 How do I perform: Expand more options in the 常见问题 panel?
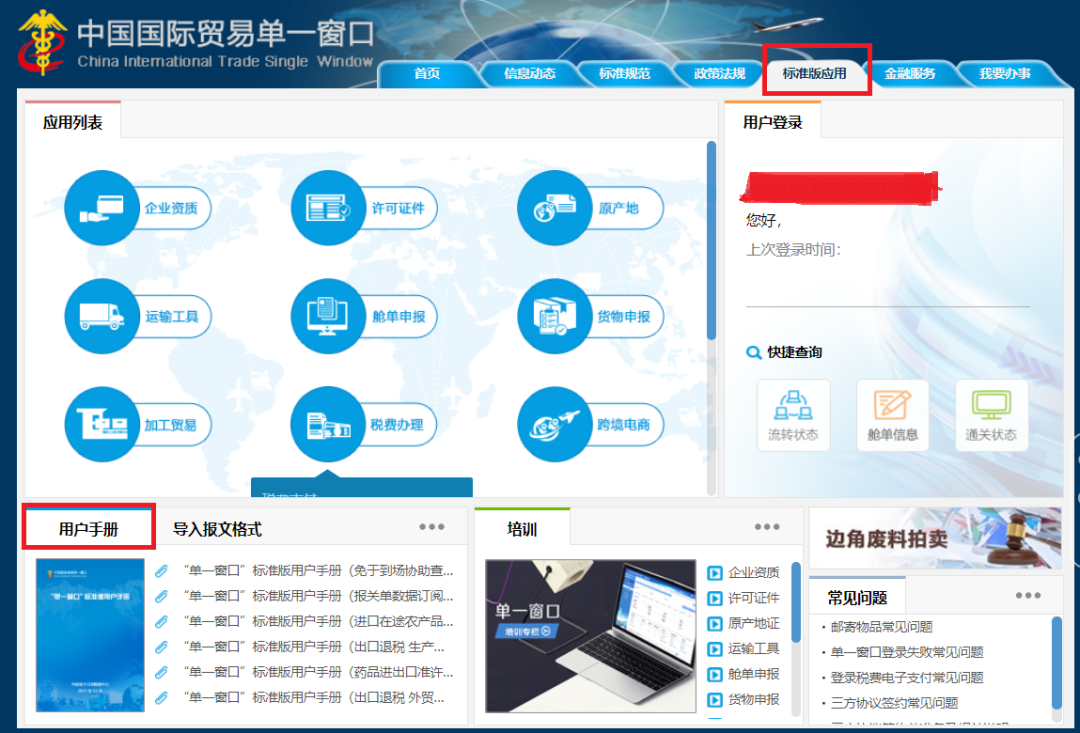[1028, 595]
